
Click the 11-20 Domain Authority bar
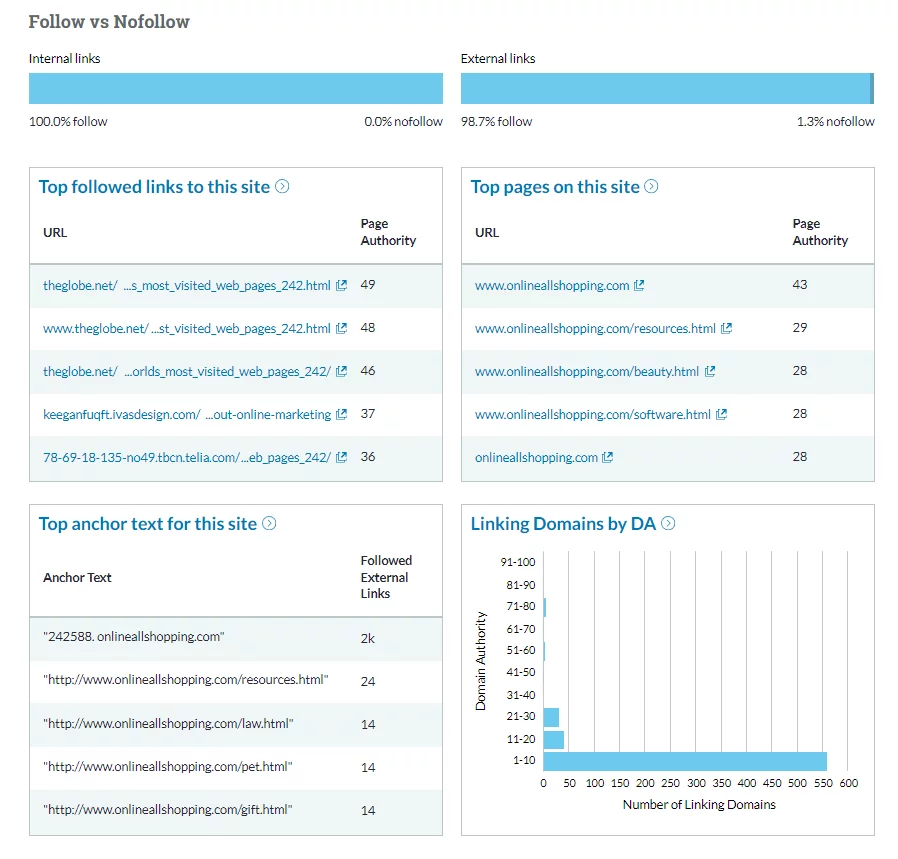[x=553, y=739]
